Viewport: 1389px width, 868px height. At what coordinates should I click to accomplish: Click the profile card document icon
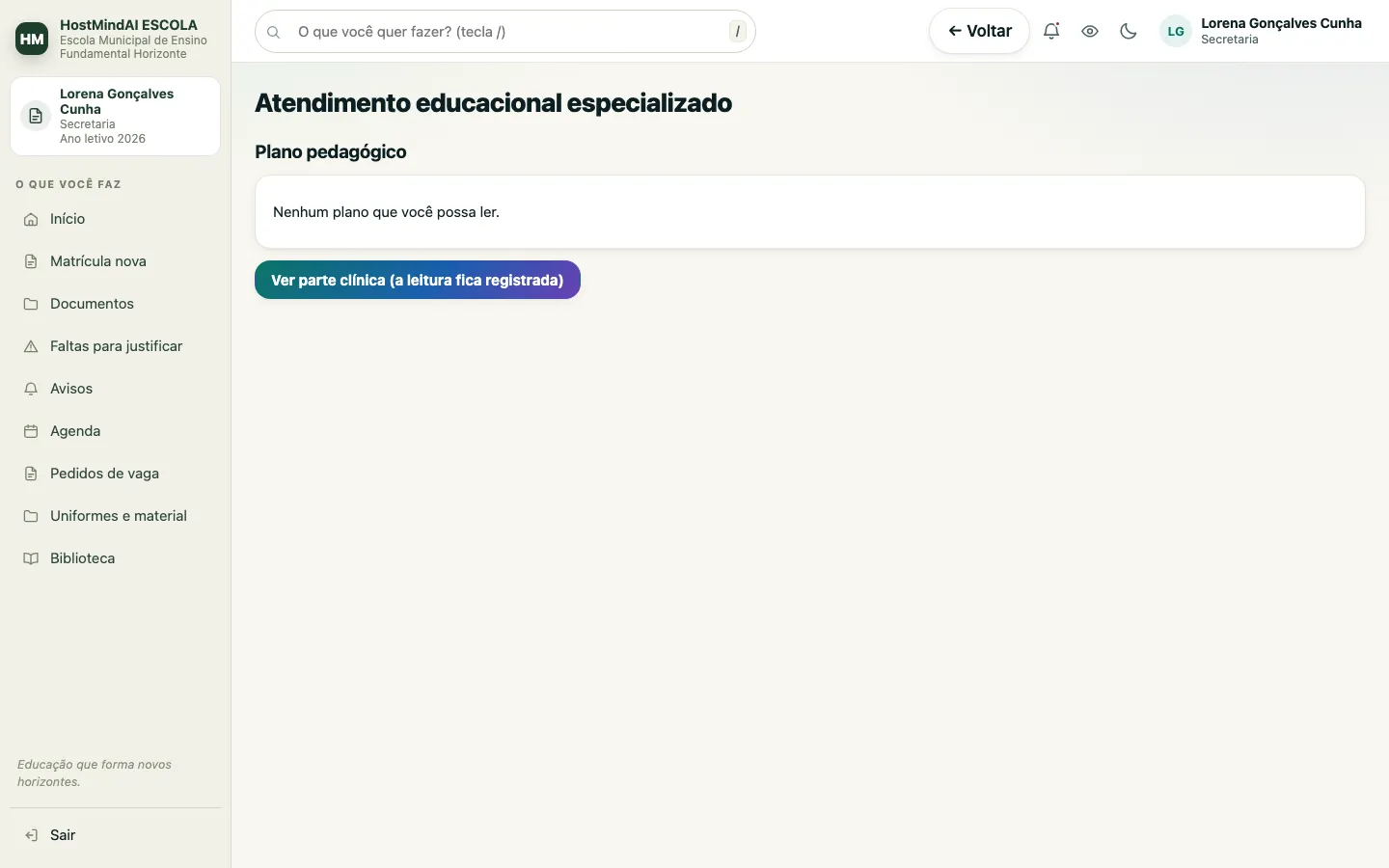(x=36, y=116)
